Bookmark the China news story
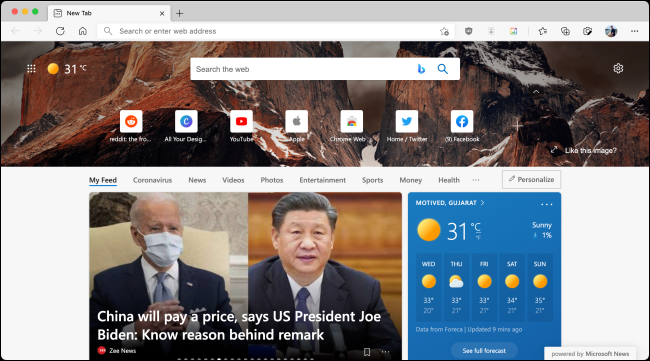The height and width of the screenshot is (361, 650). tap(367, 352)
